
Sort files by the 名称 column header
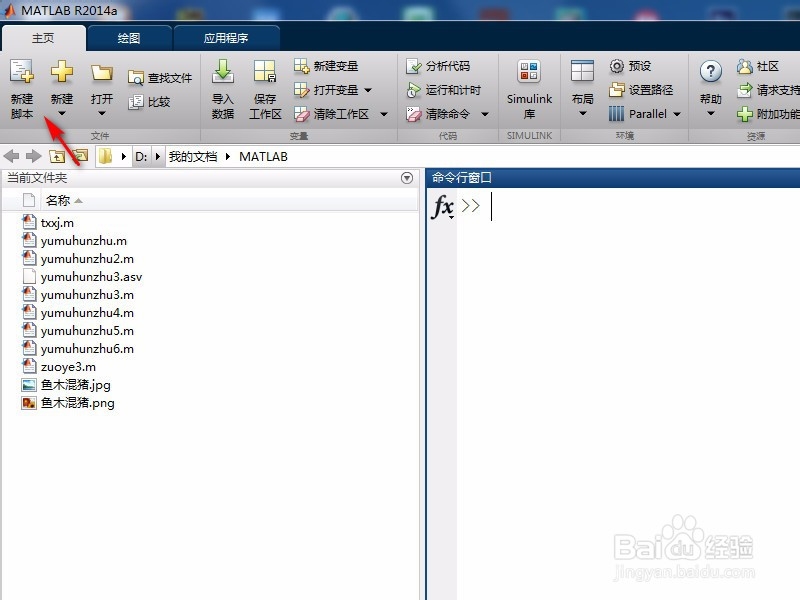[58, 201]
